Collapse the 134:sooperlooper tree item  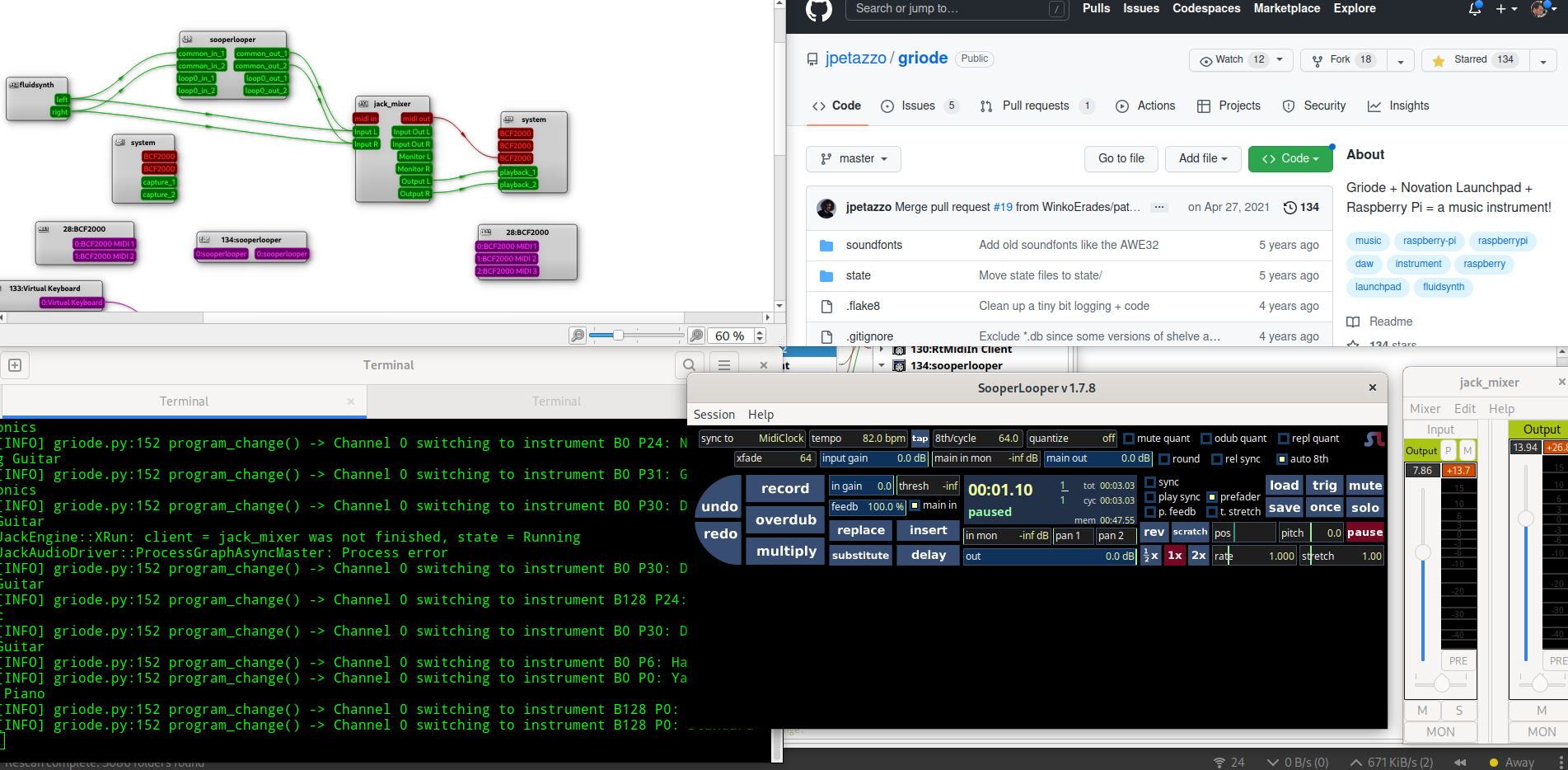pos(882,365)
